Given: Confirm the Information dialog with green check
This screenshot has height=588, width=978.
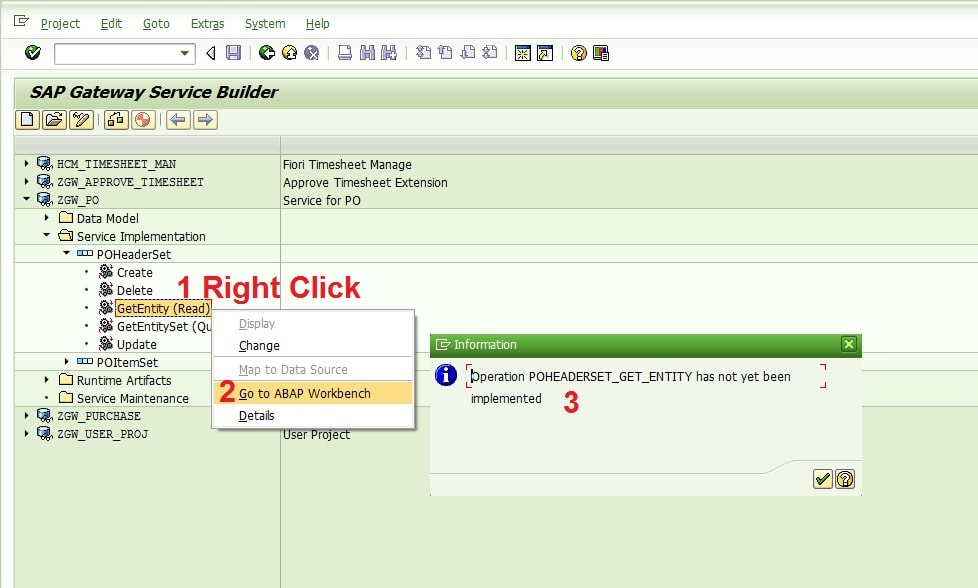Looking at the screenshot, I should pyautogui.click(x=823, y=479).
